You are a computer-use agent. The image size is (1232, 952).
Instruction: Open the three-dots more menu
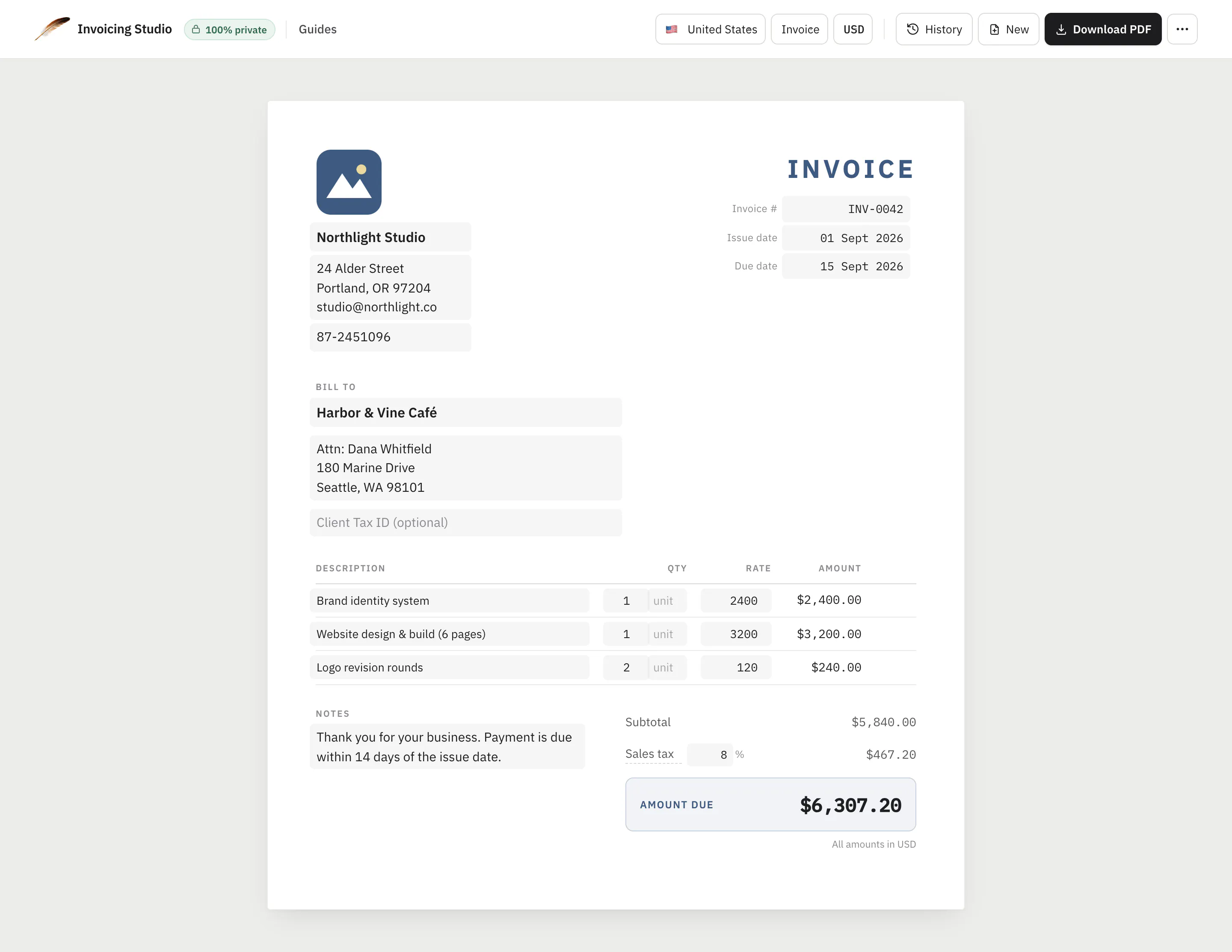click(x=1182, y=30)
